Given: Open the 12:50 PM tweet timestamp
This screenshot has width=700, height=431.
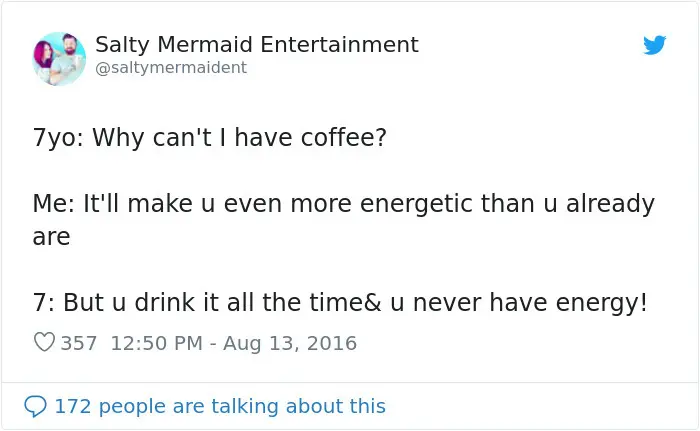Looking at the screenshot, I should pyautogui.click(x=156, y=343).
